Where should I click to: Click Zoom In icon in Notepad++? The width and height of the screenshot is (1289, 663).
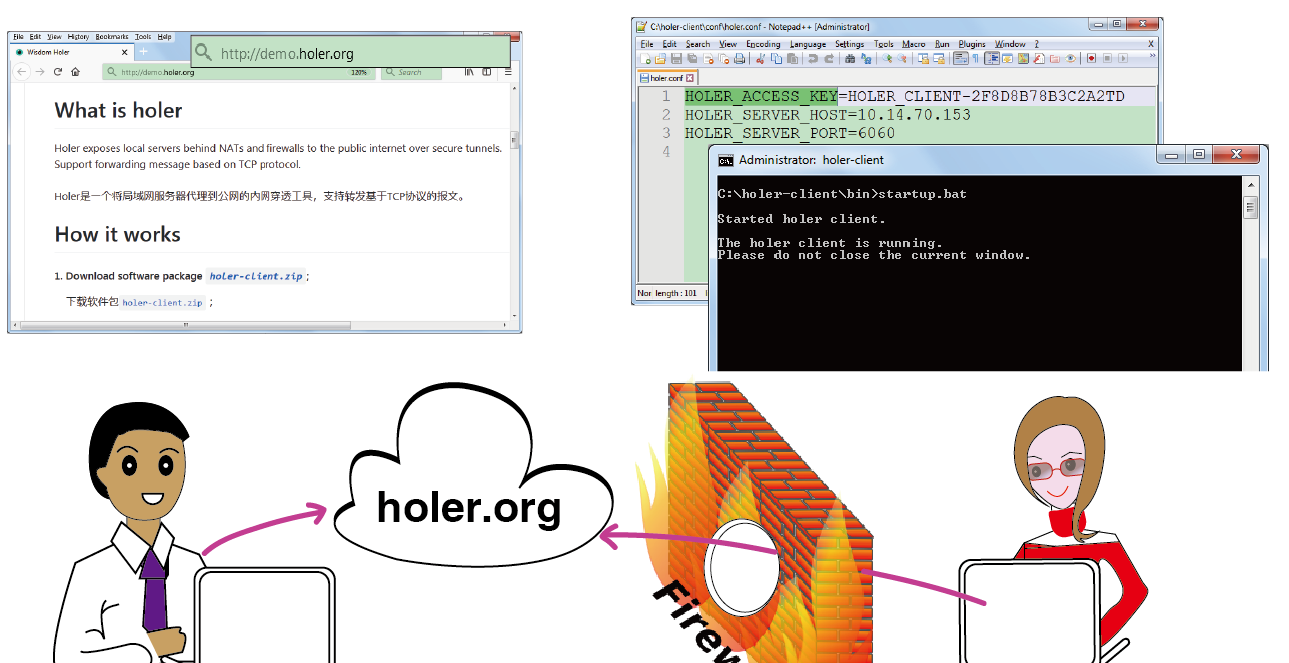point(887,58)
